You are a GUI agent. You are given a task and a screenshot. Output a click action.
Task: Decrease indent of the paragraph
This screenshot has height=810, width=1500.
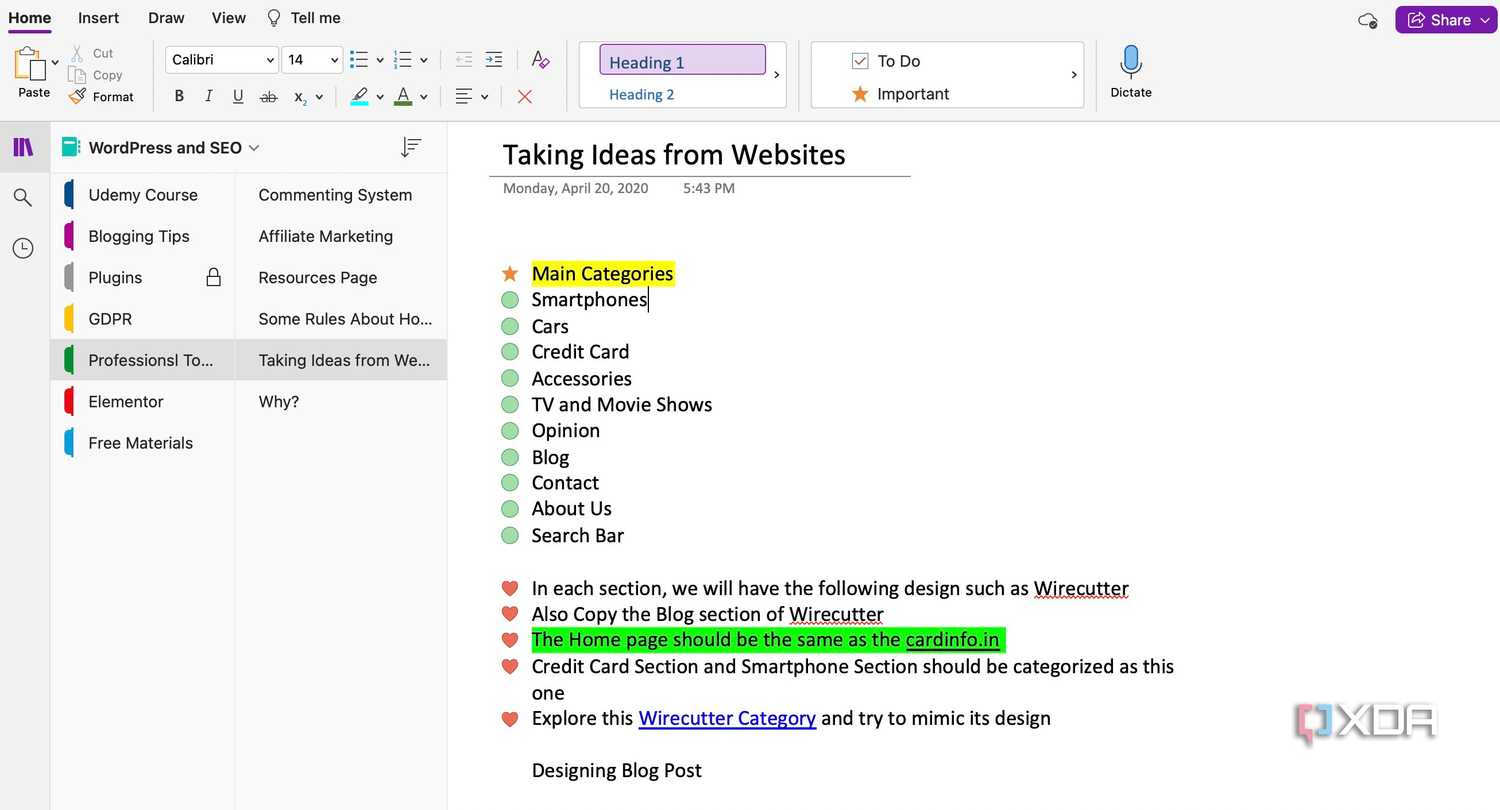(x=463, y=60)
